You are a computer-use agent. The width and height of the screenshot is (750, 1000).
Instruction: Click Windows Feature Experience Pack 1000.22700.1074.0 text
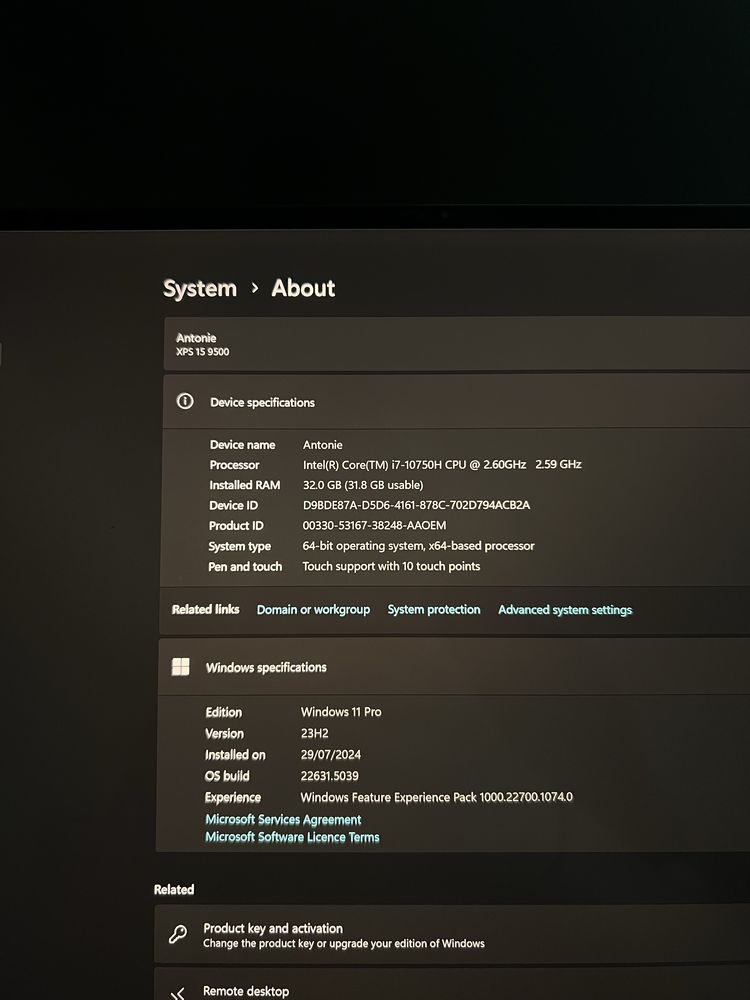pos(436,797)
